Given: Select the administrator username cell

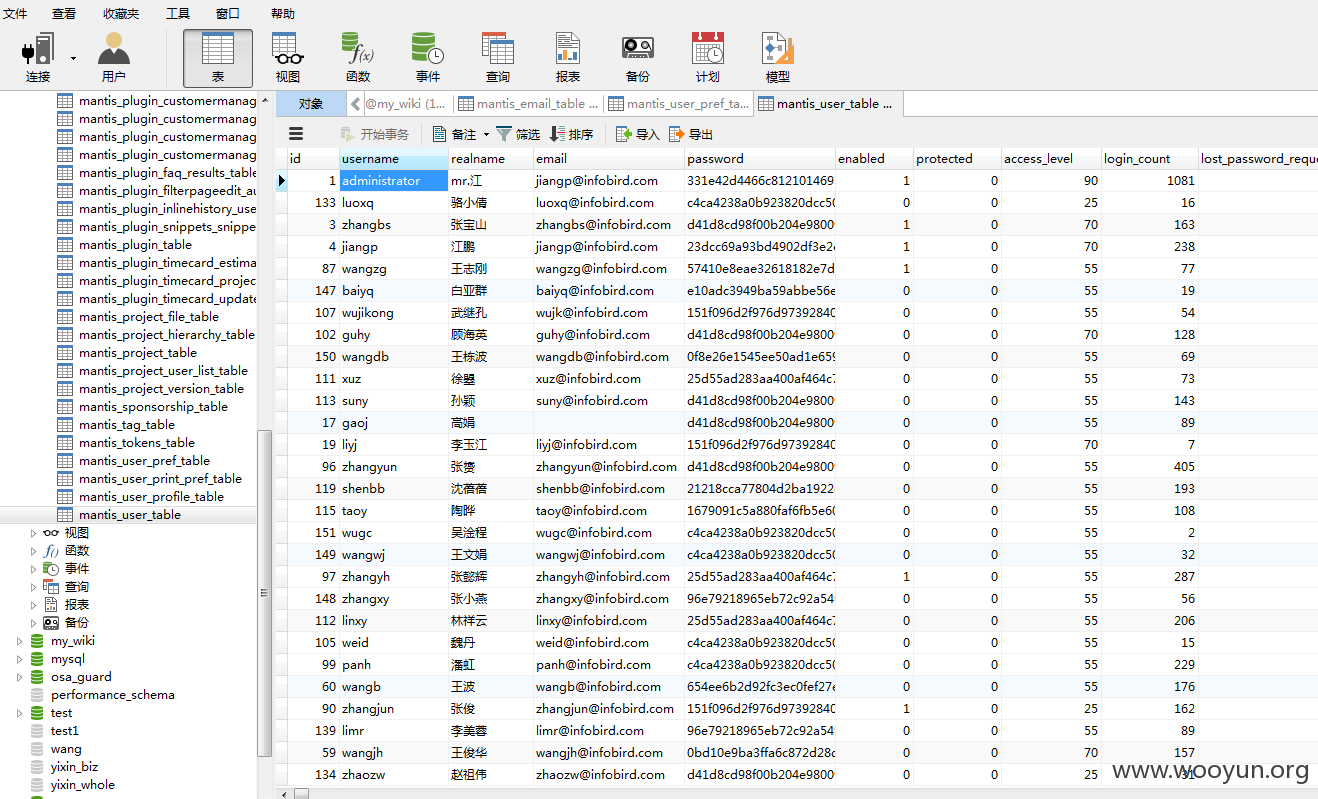Looking at the screenshot, I should pos(393,181).
